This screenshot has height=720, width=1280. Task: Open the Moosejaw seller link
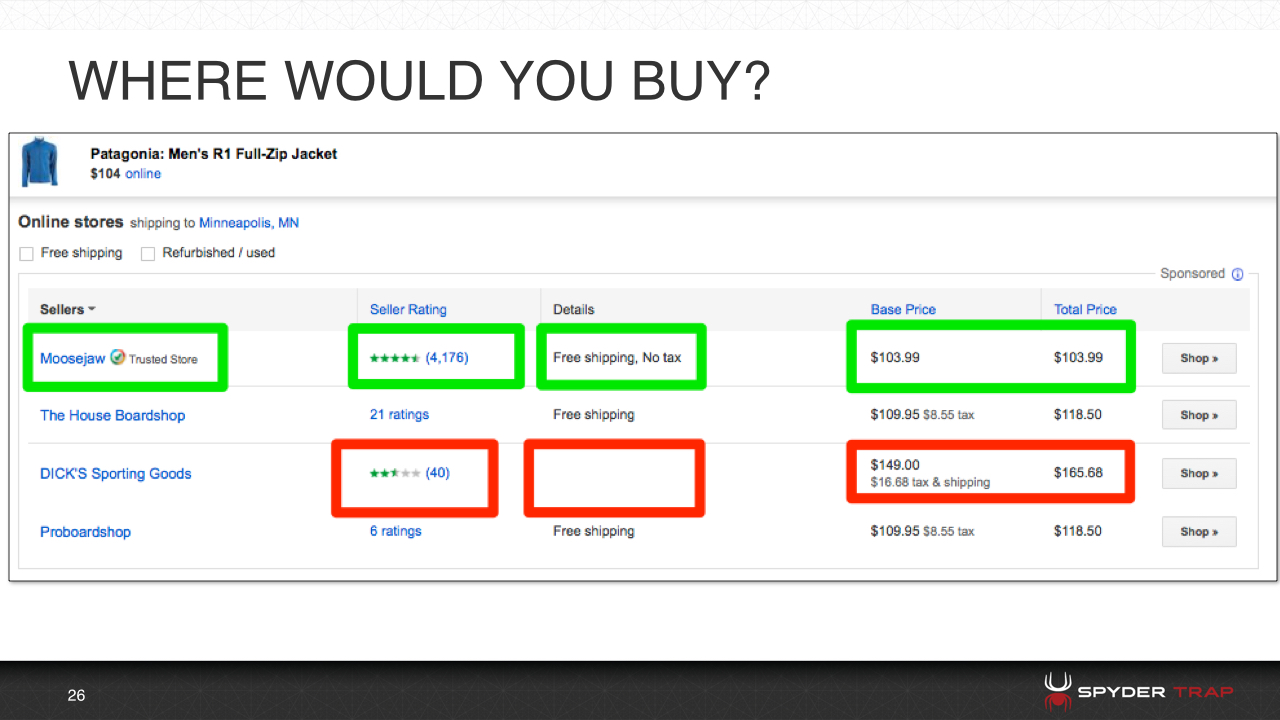tap(72, 358)
